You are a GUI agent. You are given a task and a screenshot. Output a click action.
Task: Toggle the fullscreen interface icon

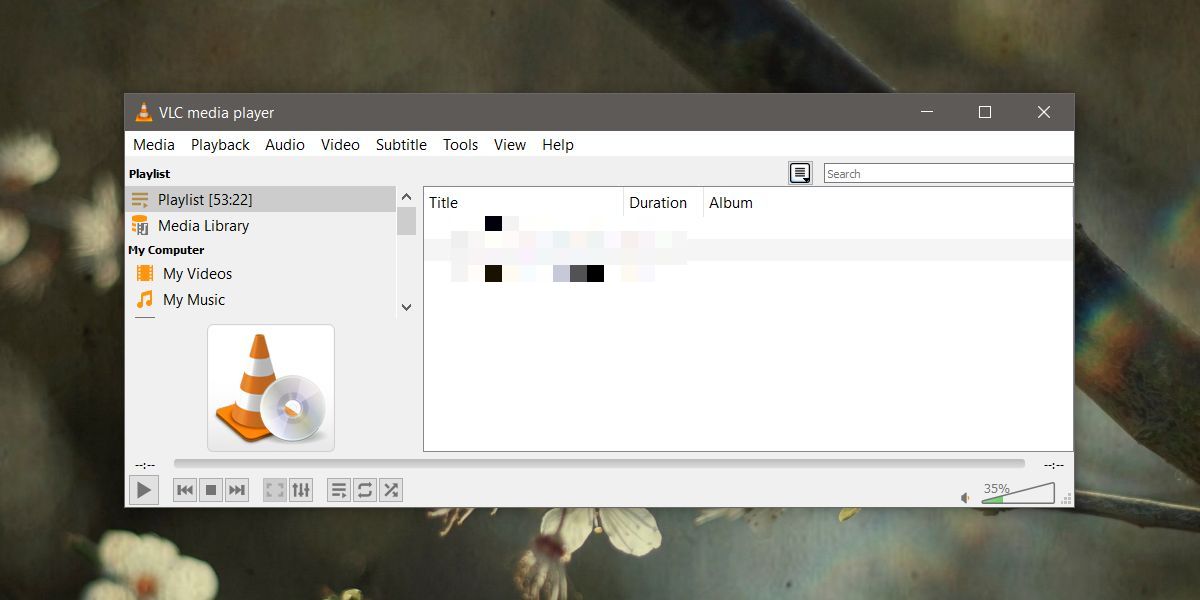[x=273, y=490]
